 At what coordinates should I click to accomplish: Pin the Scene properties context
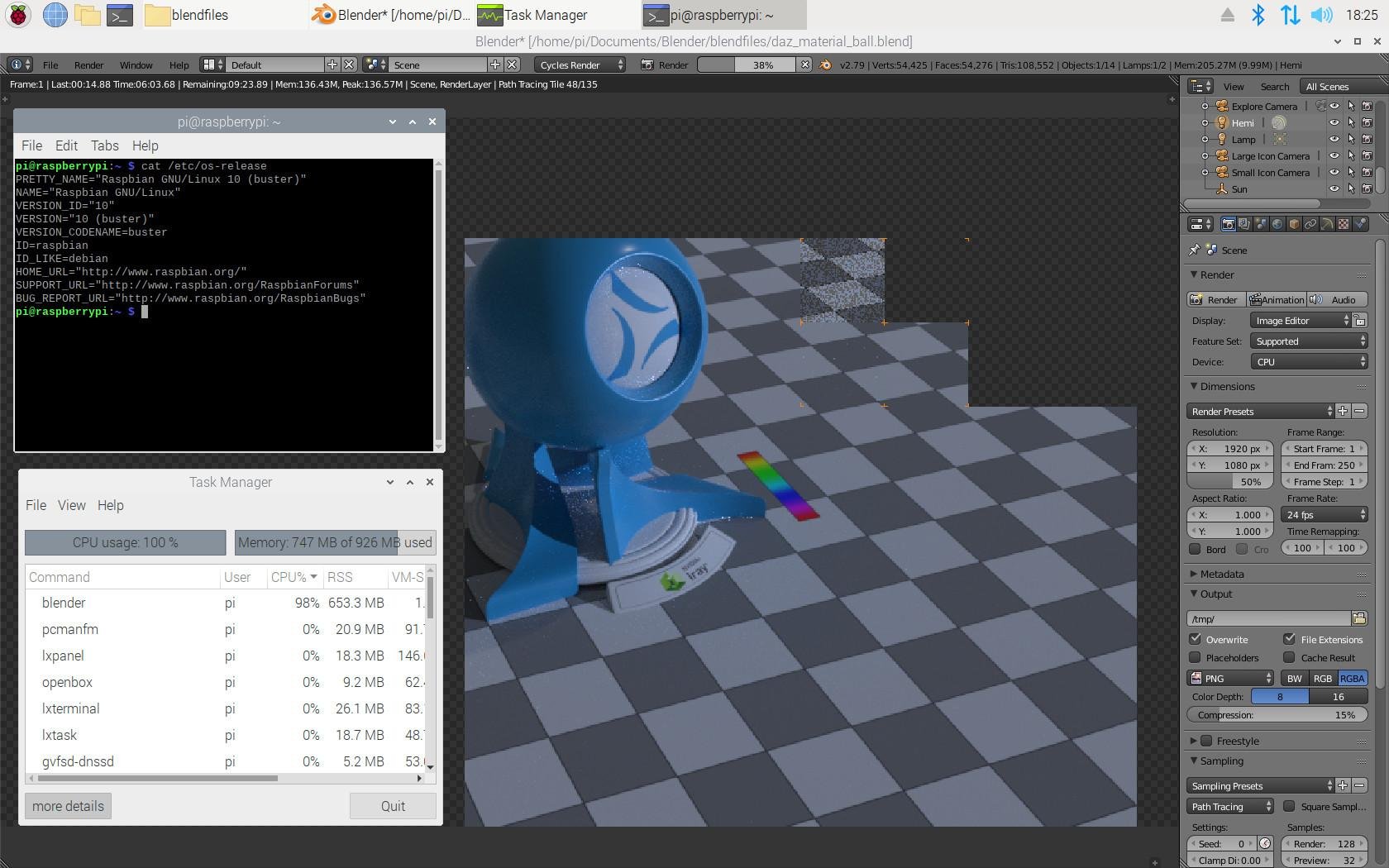tap(1194, 250)
